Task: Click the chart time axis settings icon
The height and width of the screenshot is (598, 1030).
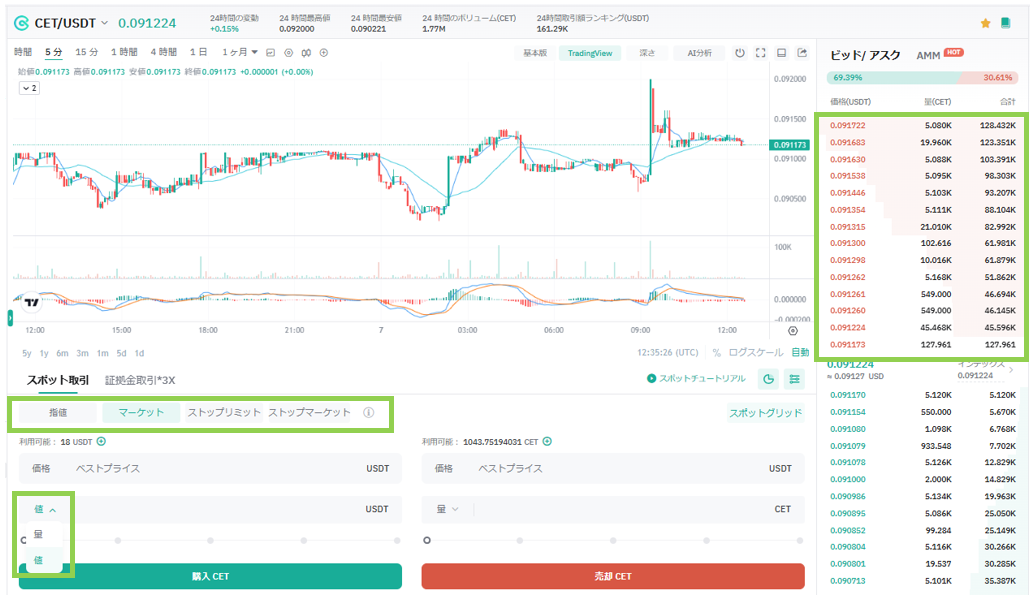Action: click(793, 331)
